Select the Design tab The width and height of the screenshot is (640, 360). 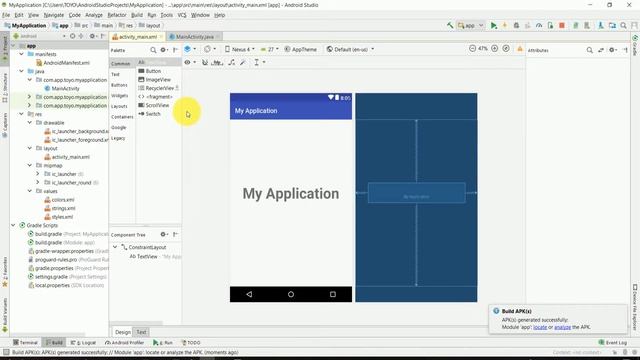tap(122, 332)
